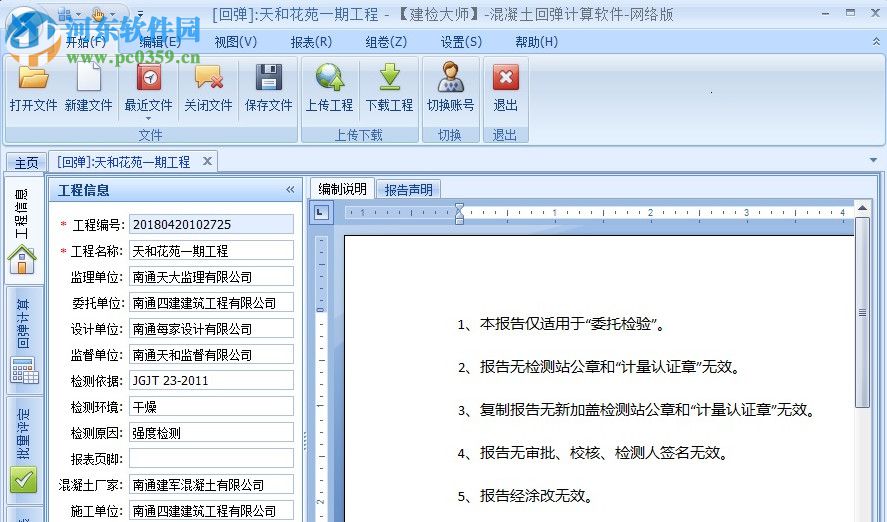Select the 回弹计算 sidebar section
Image resolution: width=887 pixels, height=522 pixels.
click(x=24, y=340)
